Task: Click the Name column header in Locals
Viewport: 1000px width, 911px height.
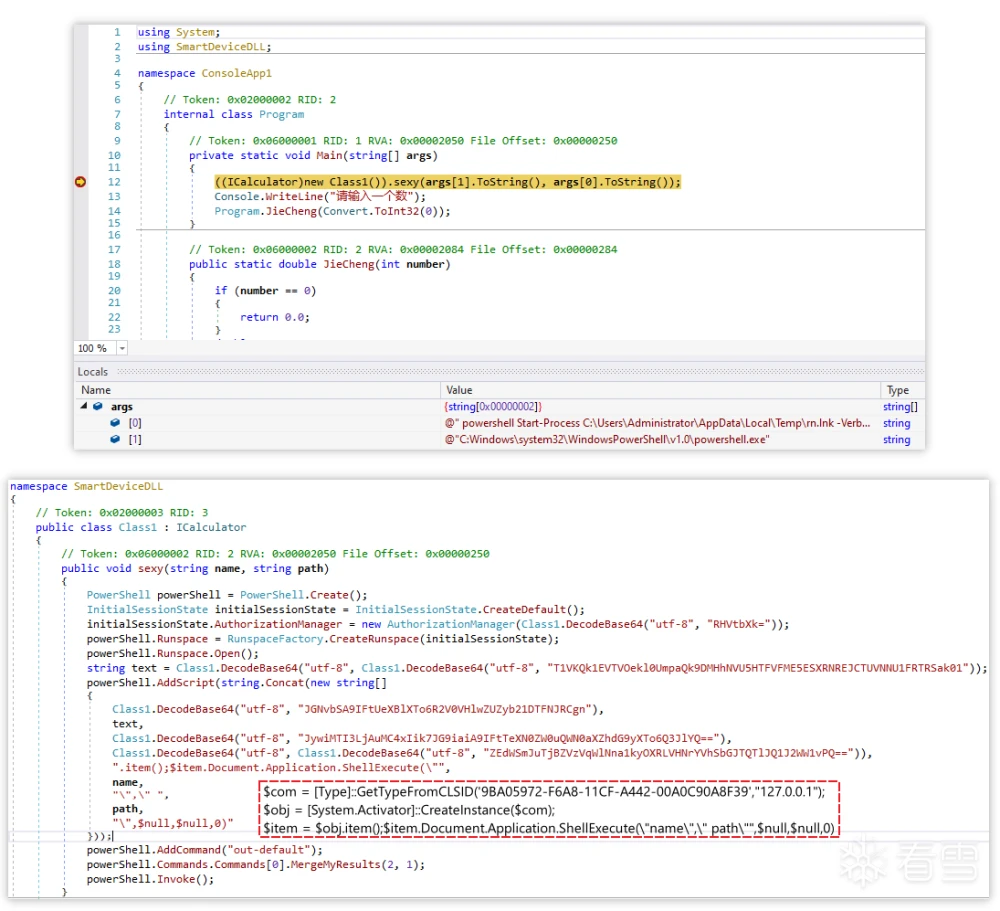Action: [96, 390]
